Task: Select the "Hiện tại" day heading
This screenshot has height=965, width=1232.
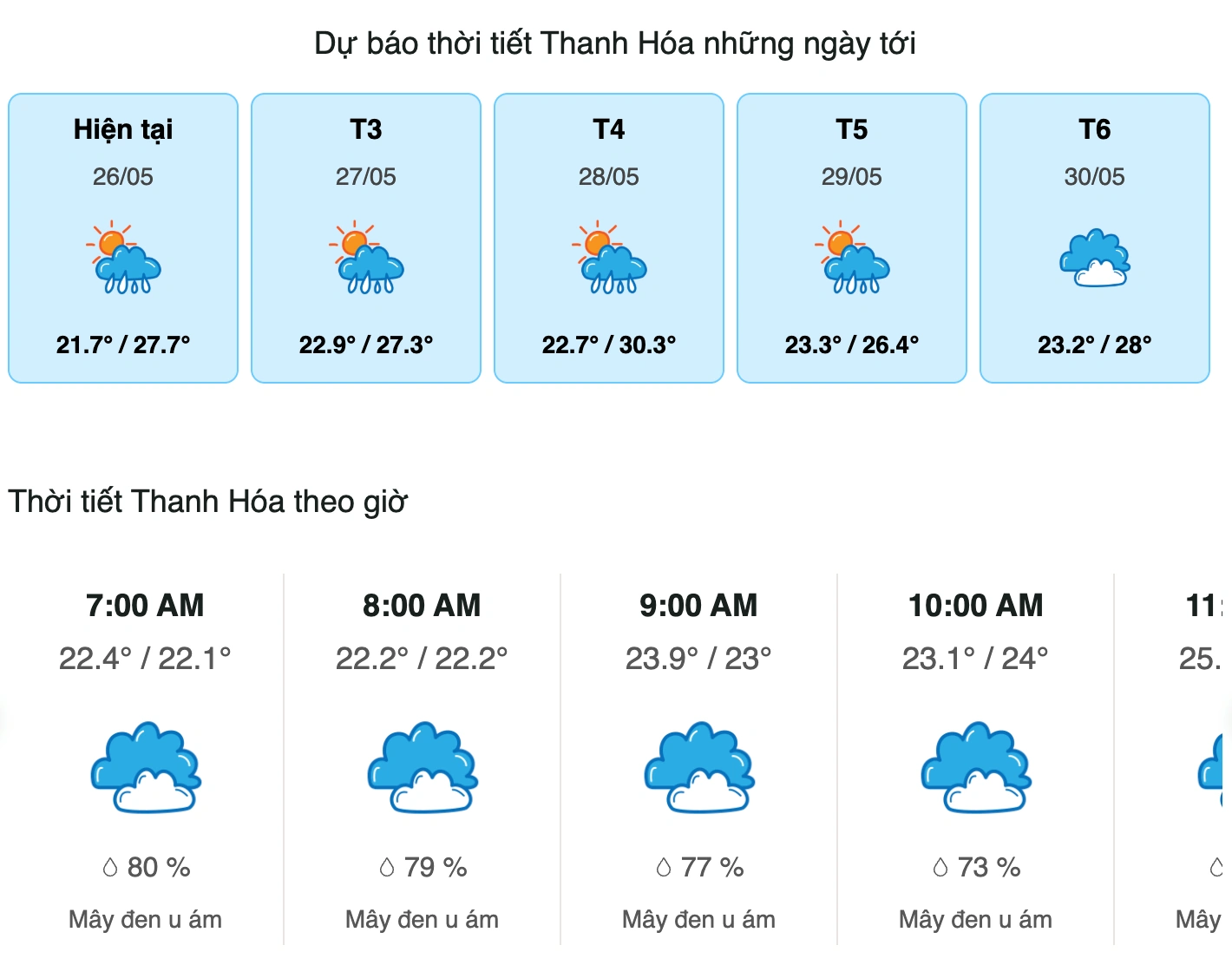Action: (123, 129)
